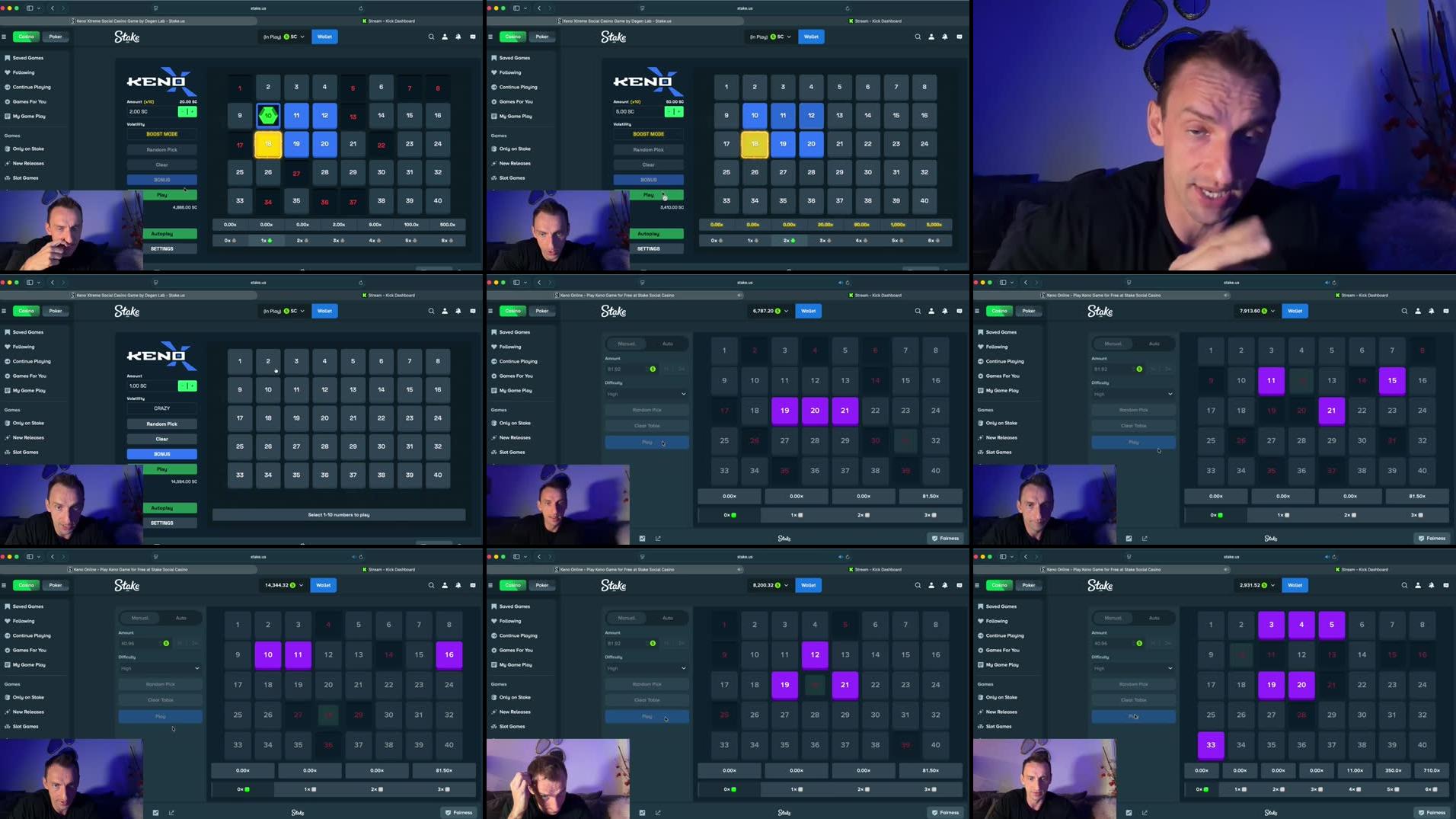The image size is (1456, 819).
Task: Select tile 40 in the 14,594.00 SC window
Action: (x=438, y=475)
